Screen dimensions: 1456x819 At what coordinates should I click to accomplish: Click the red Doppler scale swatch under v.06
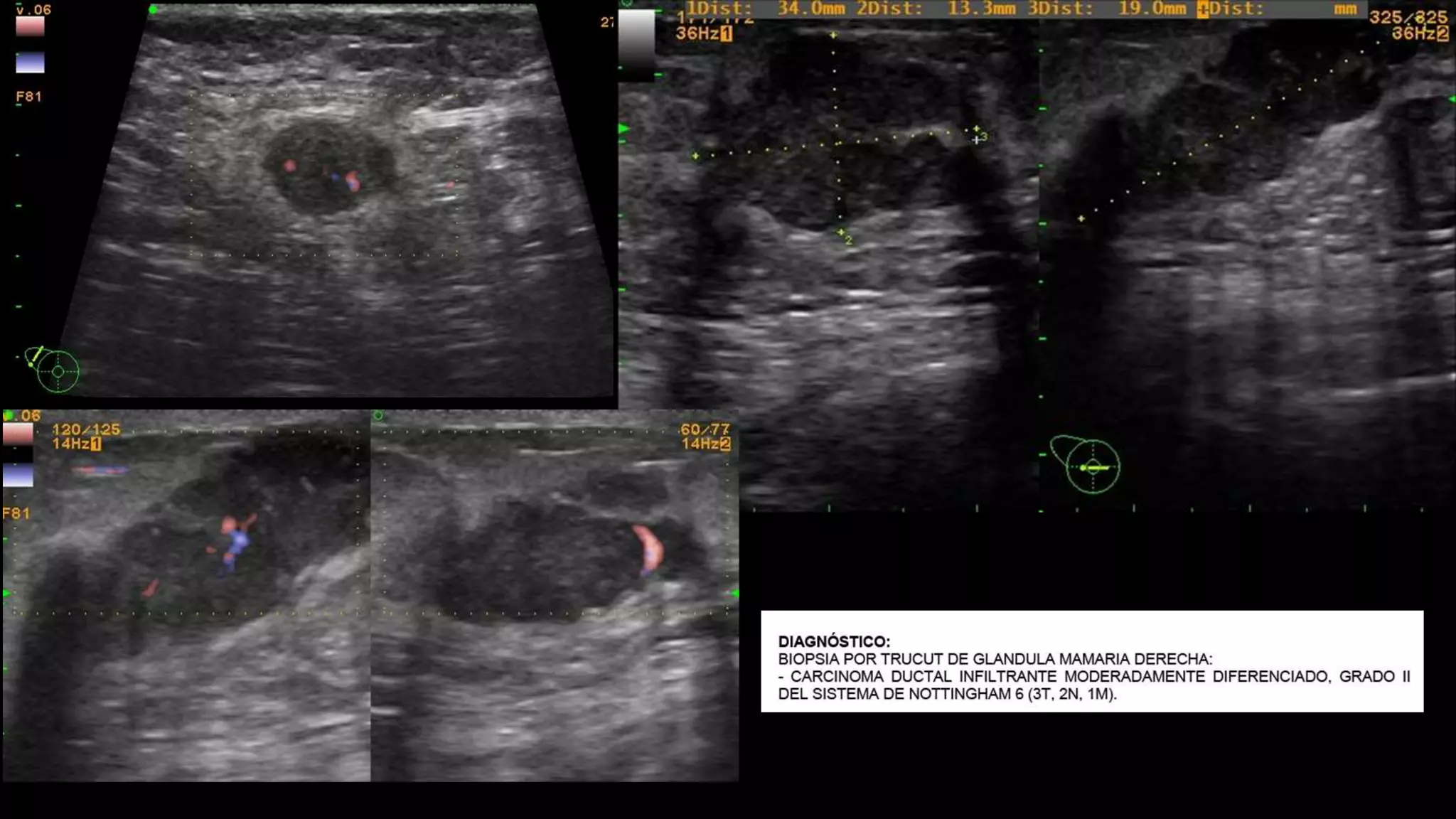click(x=30, y=26)
